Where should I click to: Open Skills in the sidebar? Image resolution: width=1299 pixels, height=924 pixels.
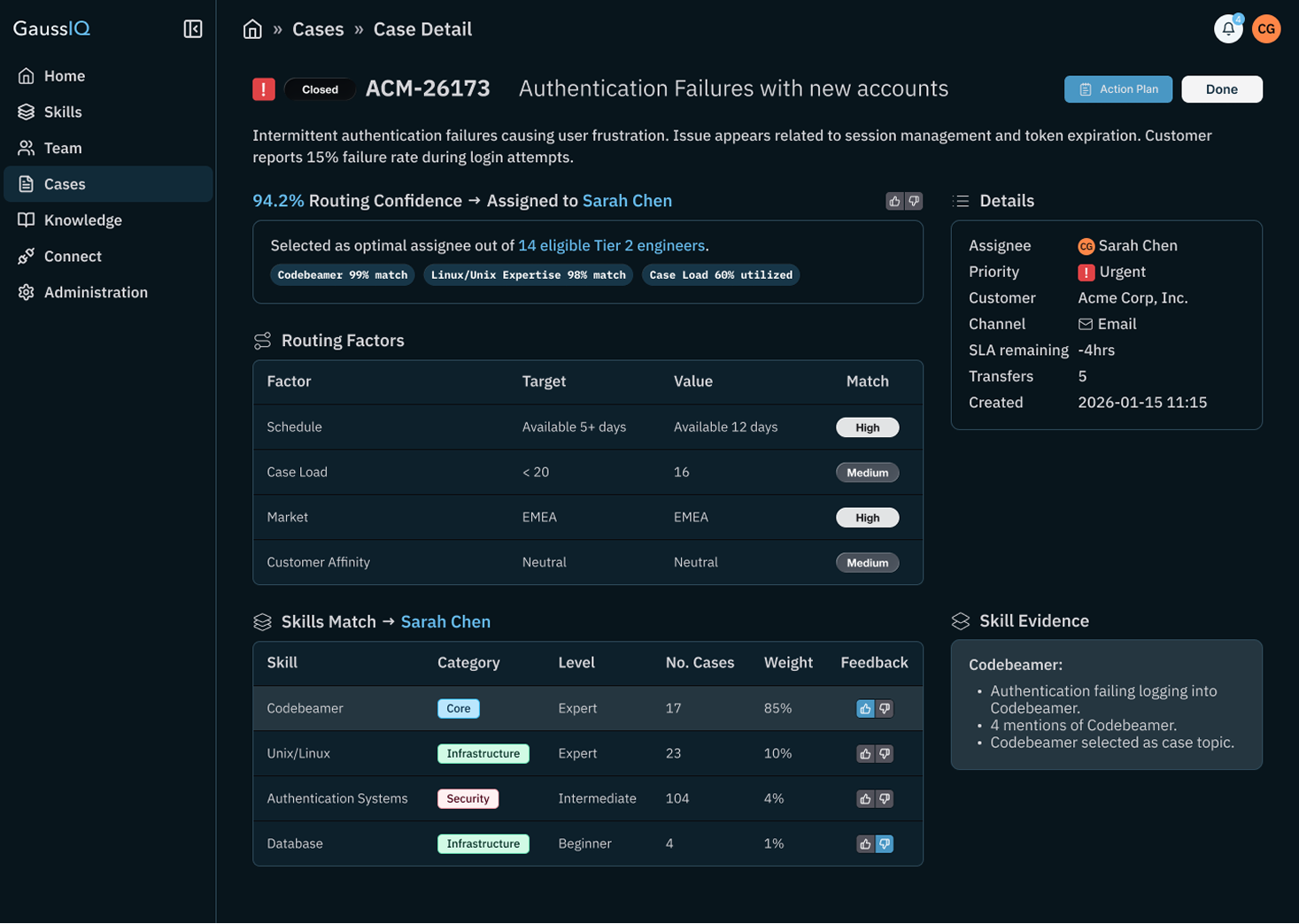pos(108,112)
